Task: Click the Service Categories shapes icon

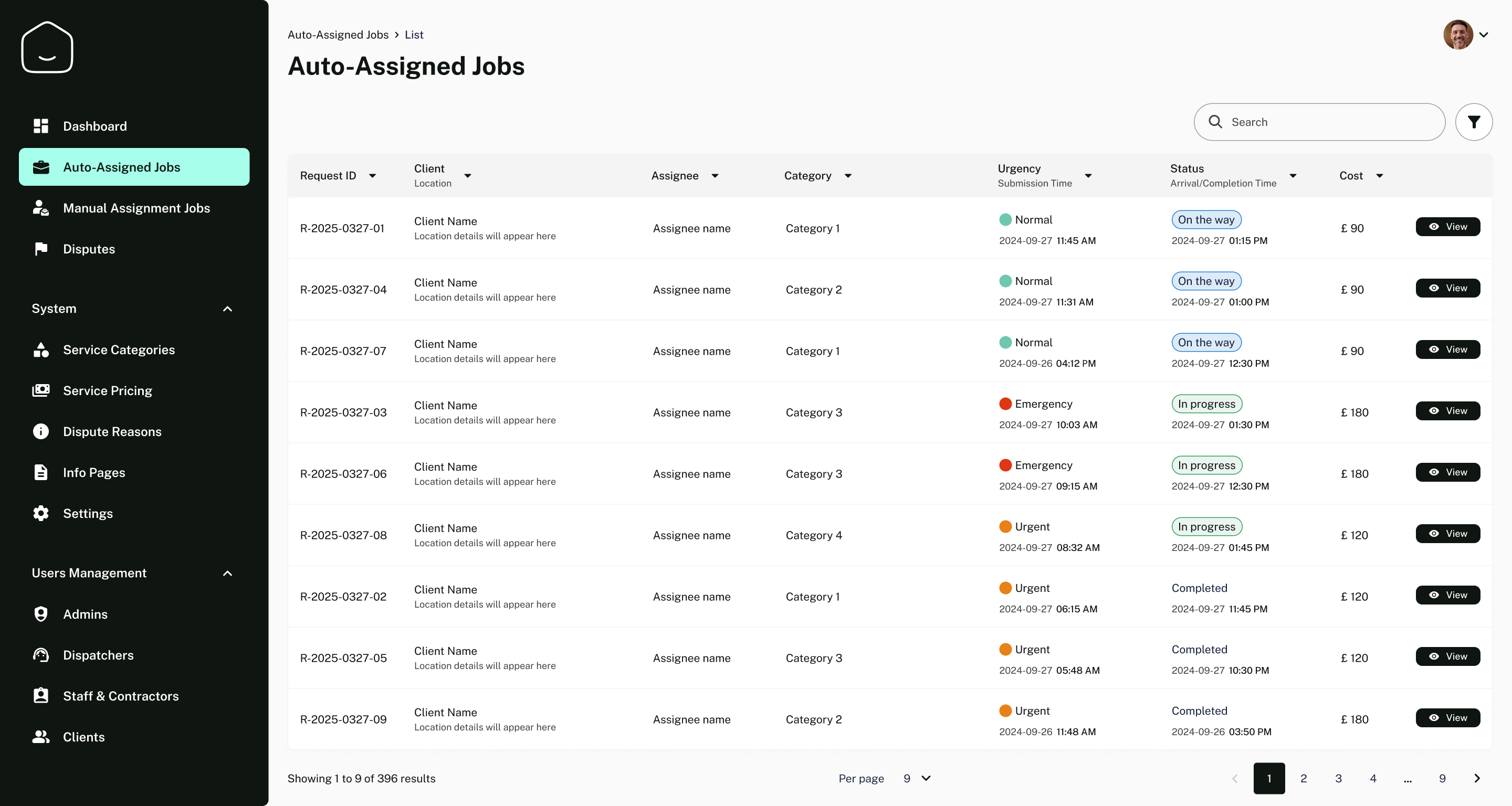Action: coord(40,349)
